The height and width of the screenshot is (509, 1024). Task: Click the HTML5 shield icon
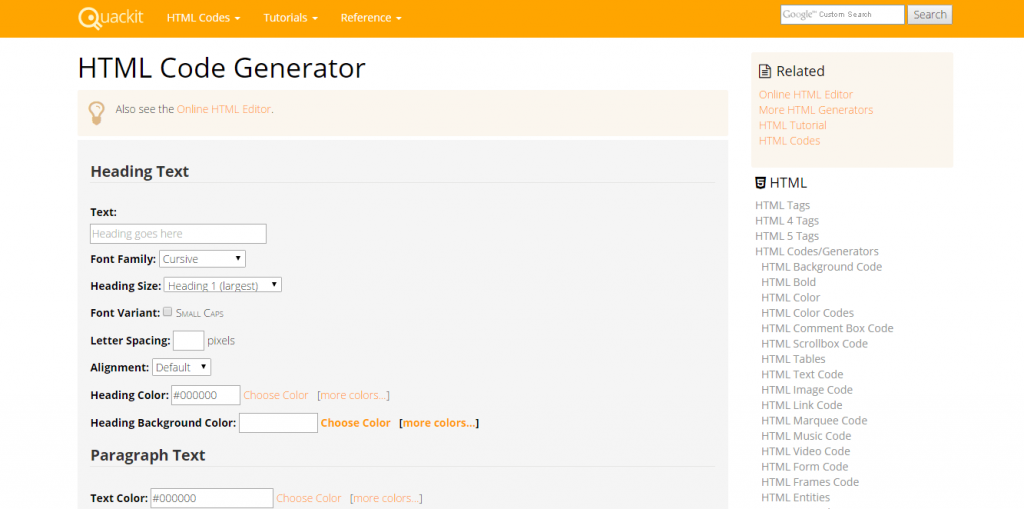pos(760,183)
